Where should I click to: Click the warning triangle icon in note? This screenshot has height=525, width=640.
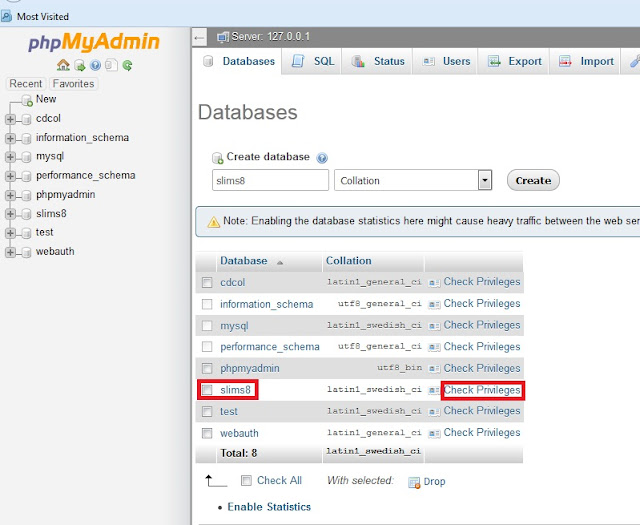coord(213,222)
